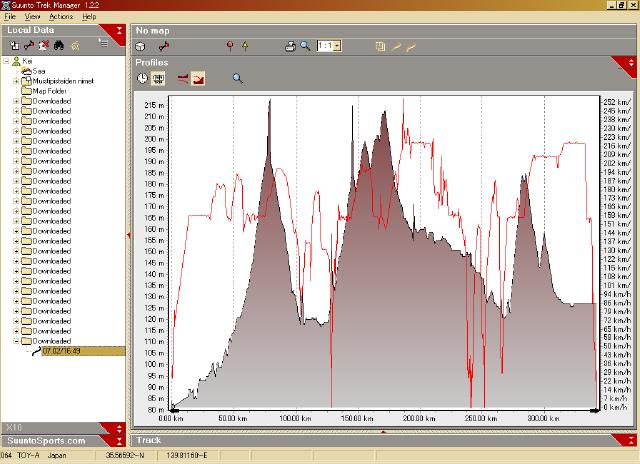
Task: Select the Saa tree item
Action: 39,71
